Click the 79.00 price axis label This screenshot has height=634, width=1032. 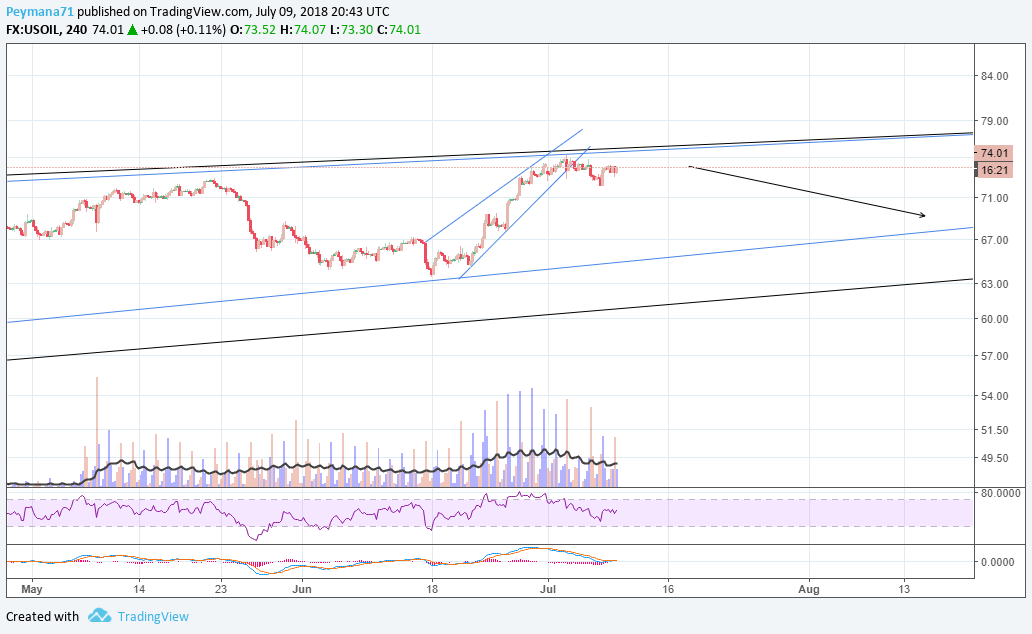click(994, 121)
